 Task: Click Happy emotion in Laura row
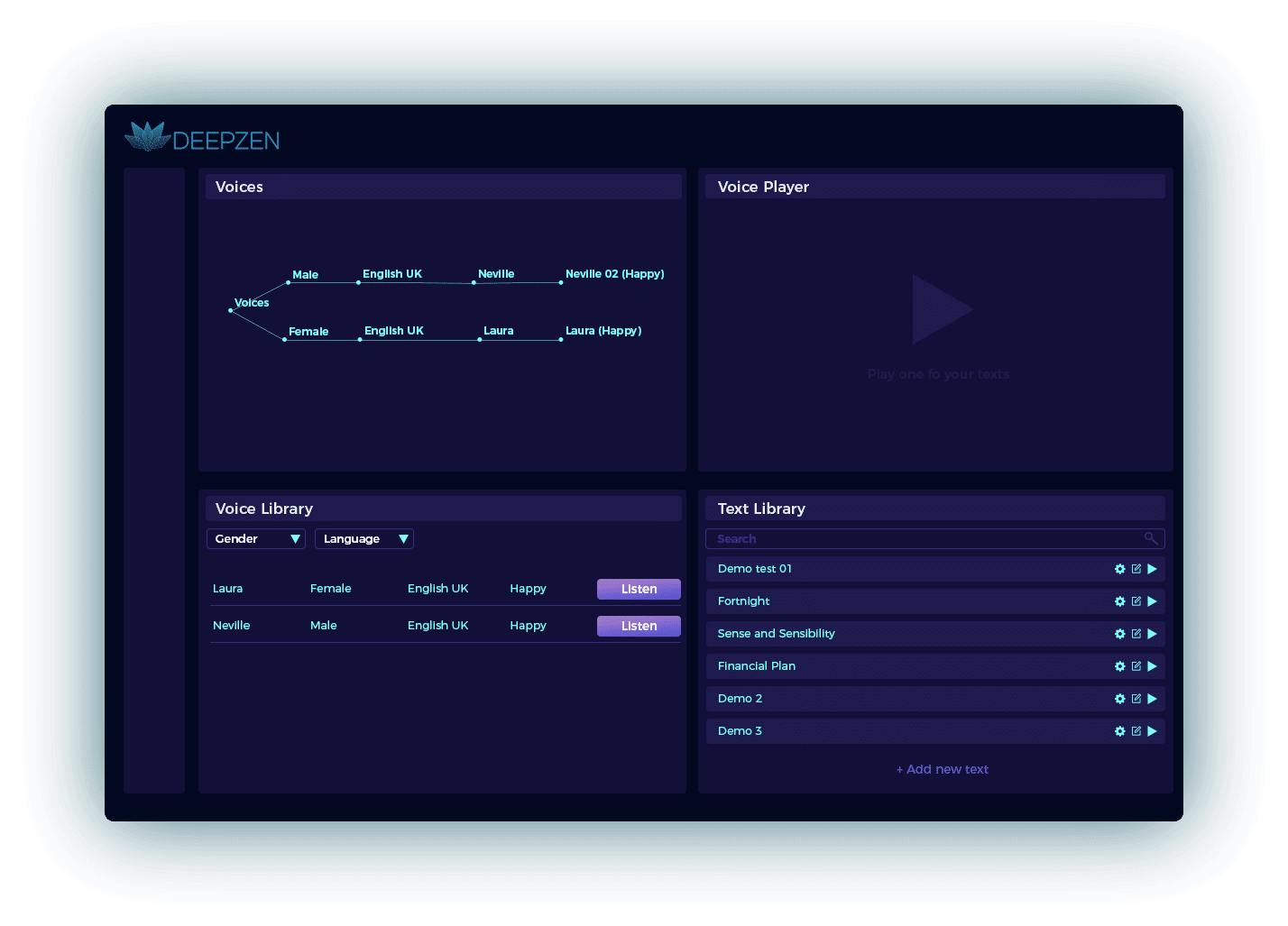pyautogui.click(x=528, y=589)
